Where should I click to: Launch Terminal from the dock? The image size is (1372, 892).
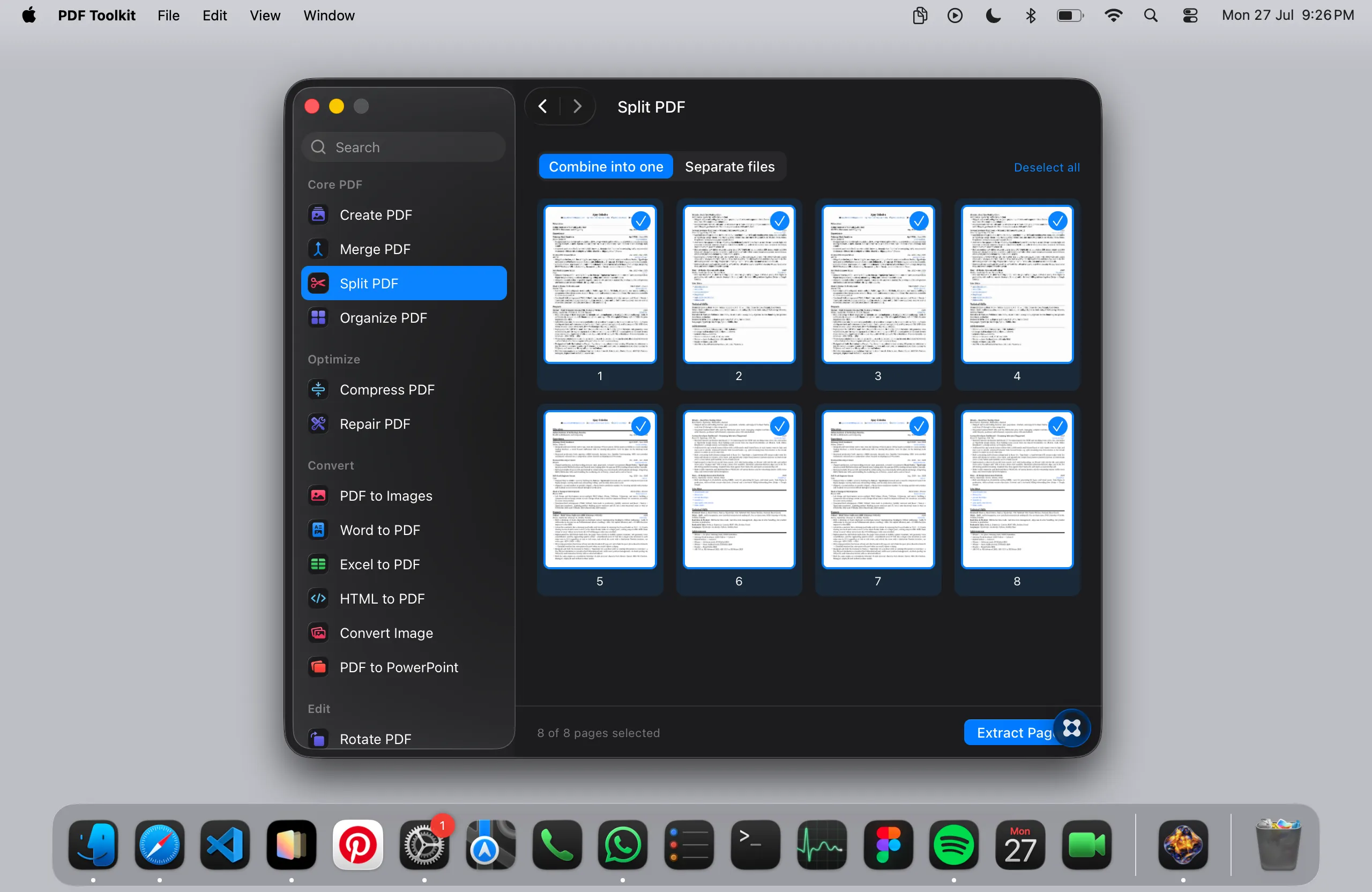[x=755, y=845]
